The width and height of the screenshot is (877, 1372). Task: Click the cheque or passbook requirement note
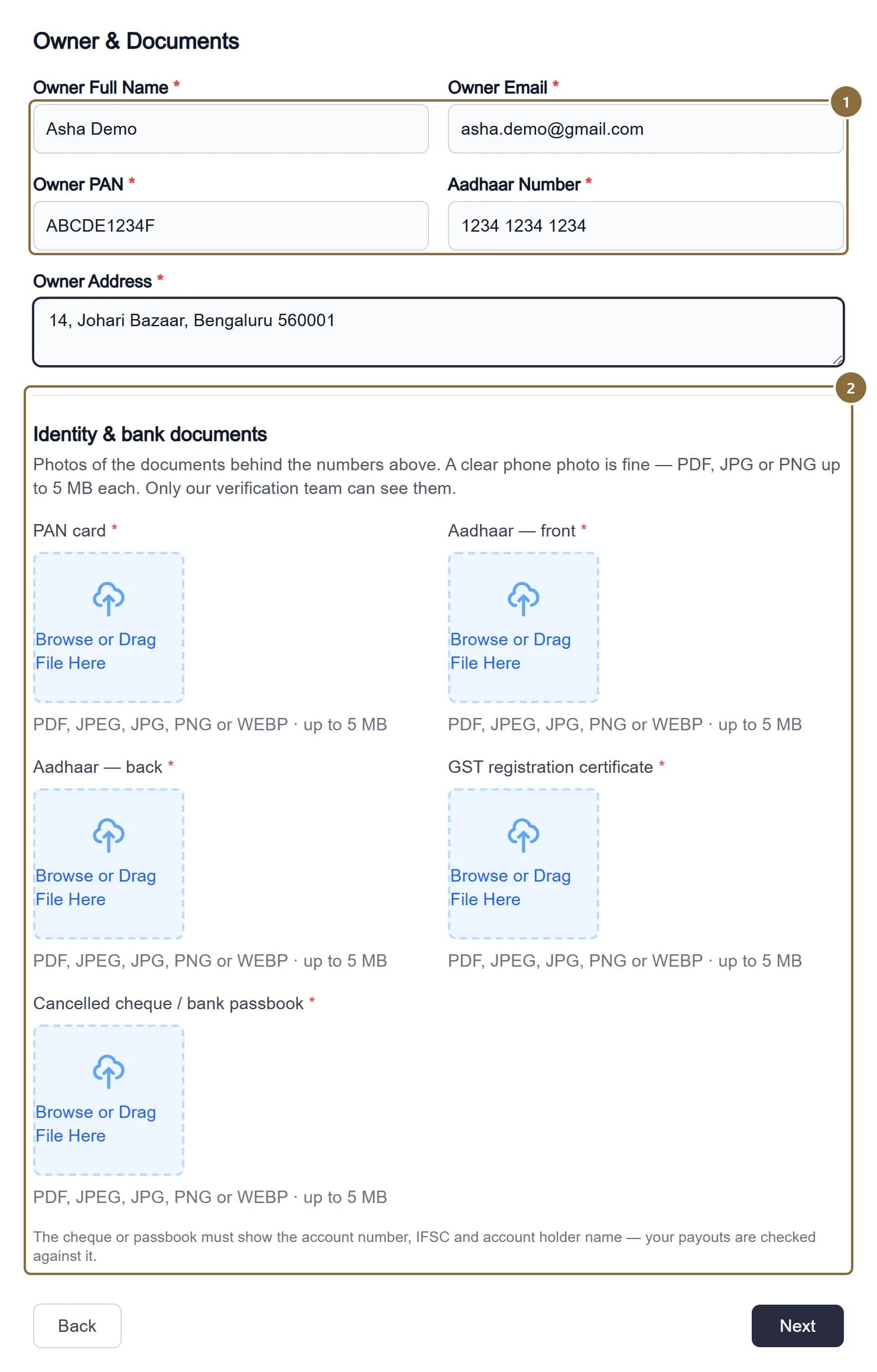pos(424,1246)
